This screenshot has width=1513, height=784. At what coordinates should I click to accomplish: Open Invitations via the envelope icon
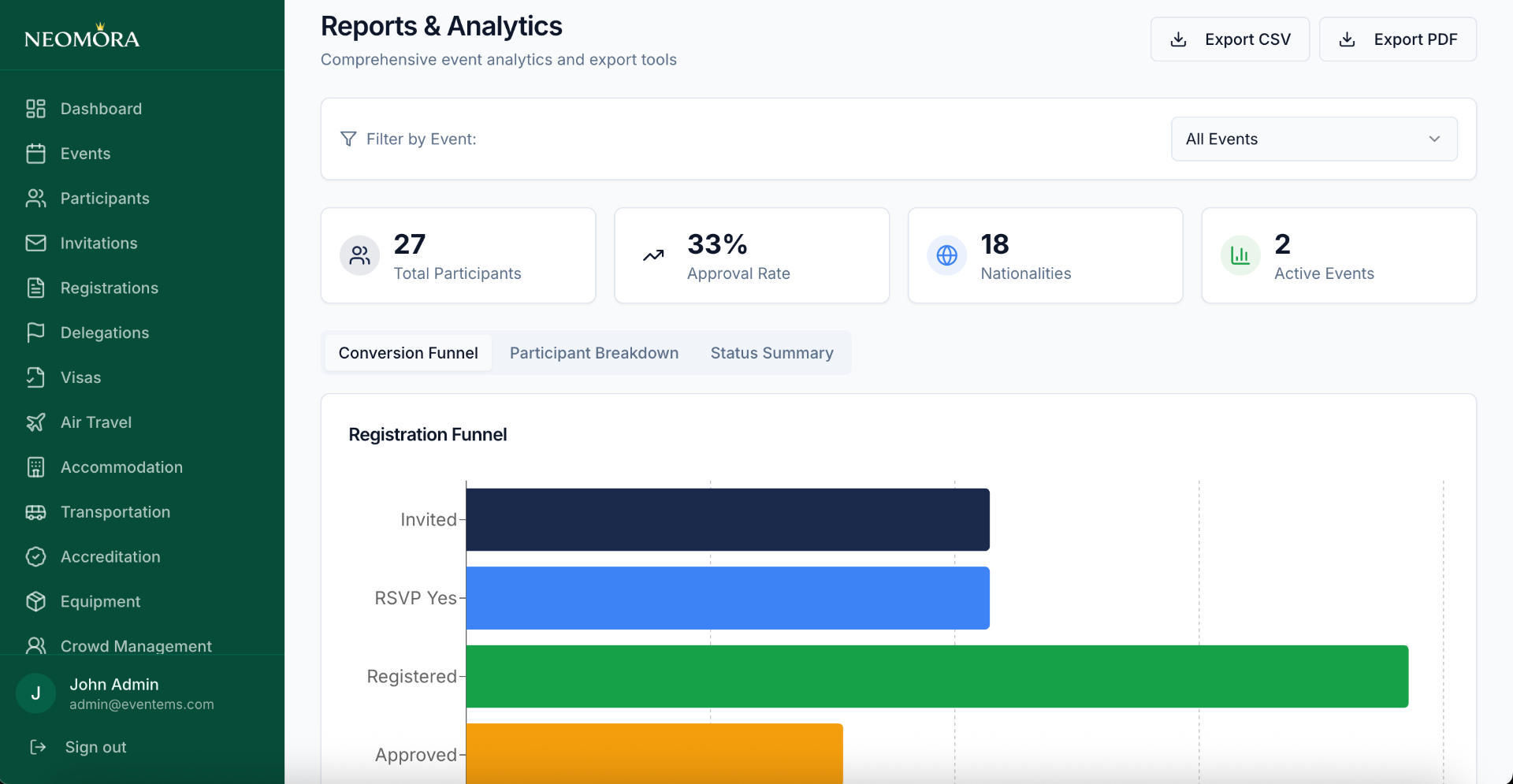(x=36, y=243)
